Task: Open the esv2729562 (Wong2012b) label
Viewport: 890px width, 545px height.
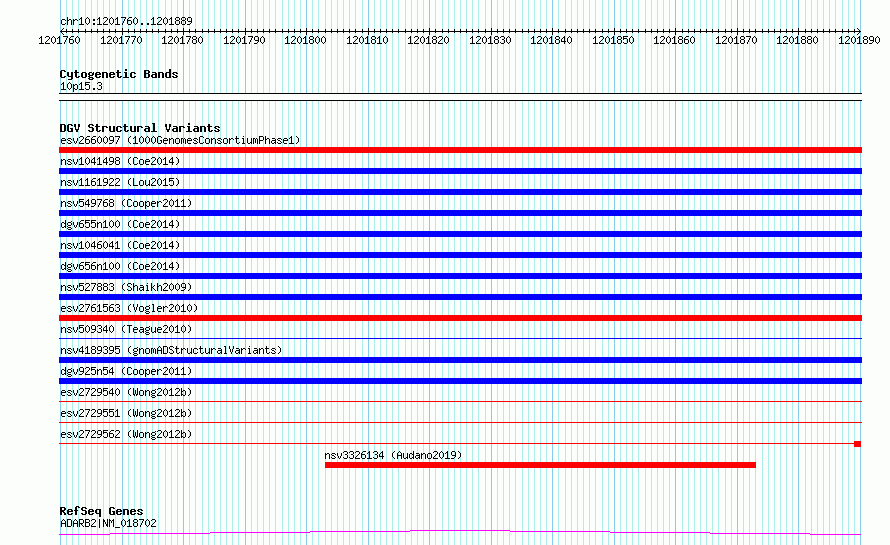Action: pyautogui.click(x=126, y=434)
